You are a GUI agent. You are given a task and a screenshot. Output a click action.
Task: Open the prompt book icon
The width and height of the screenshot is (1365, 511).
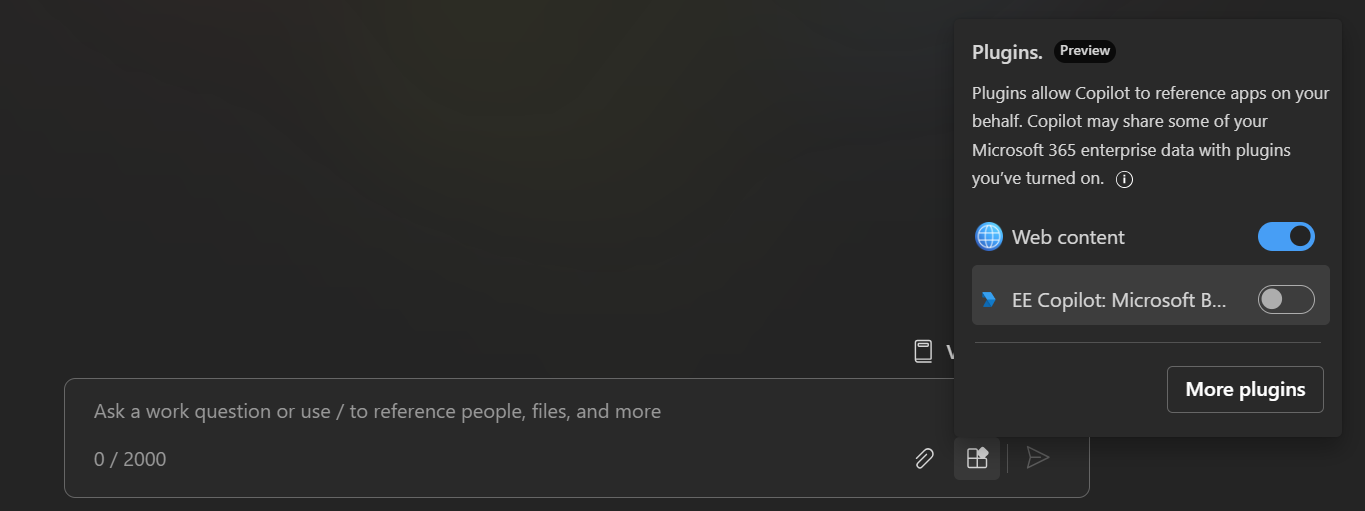923,351
